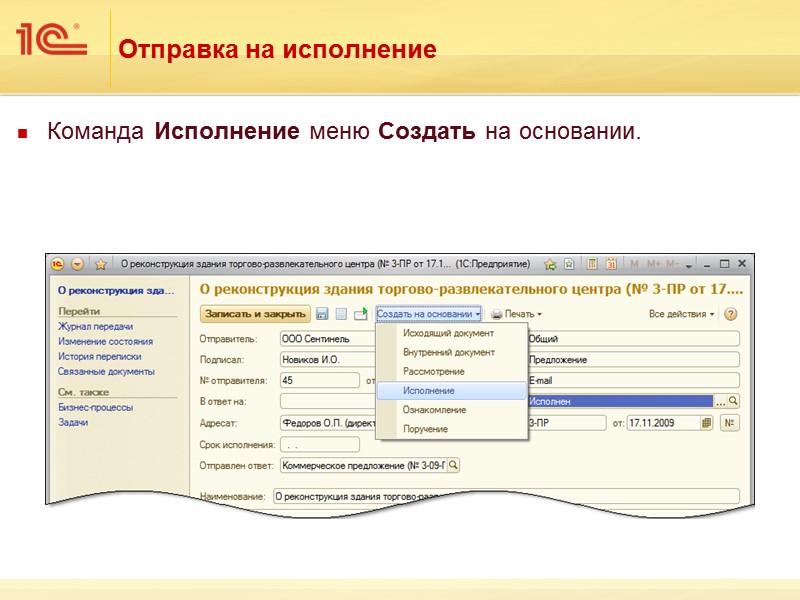Click the favorites star in title bar
Image resolution: width=800 pixels, height=600 pixels.
(101, 264)
